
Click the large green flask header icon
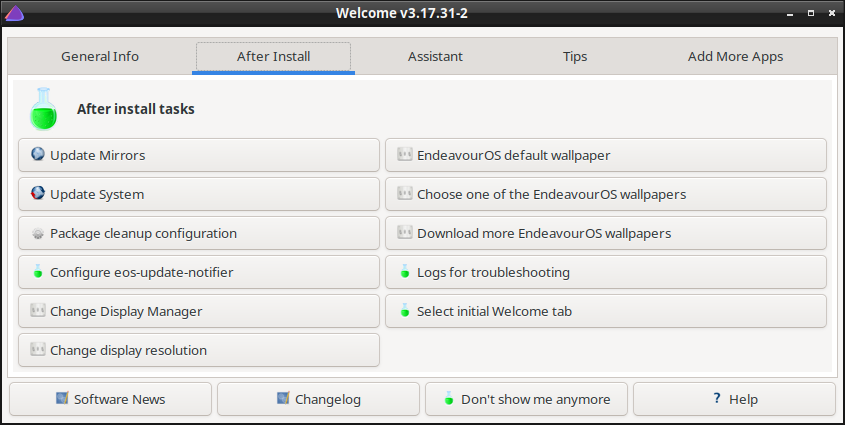pos(43,109)
